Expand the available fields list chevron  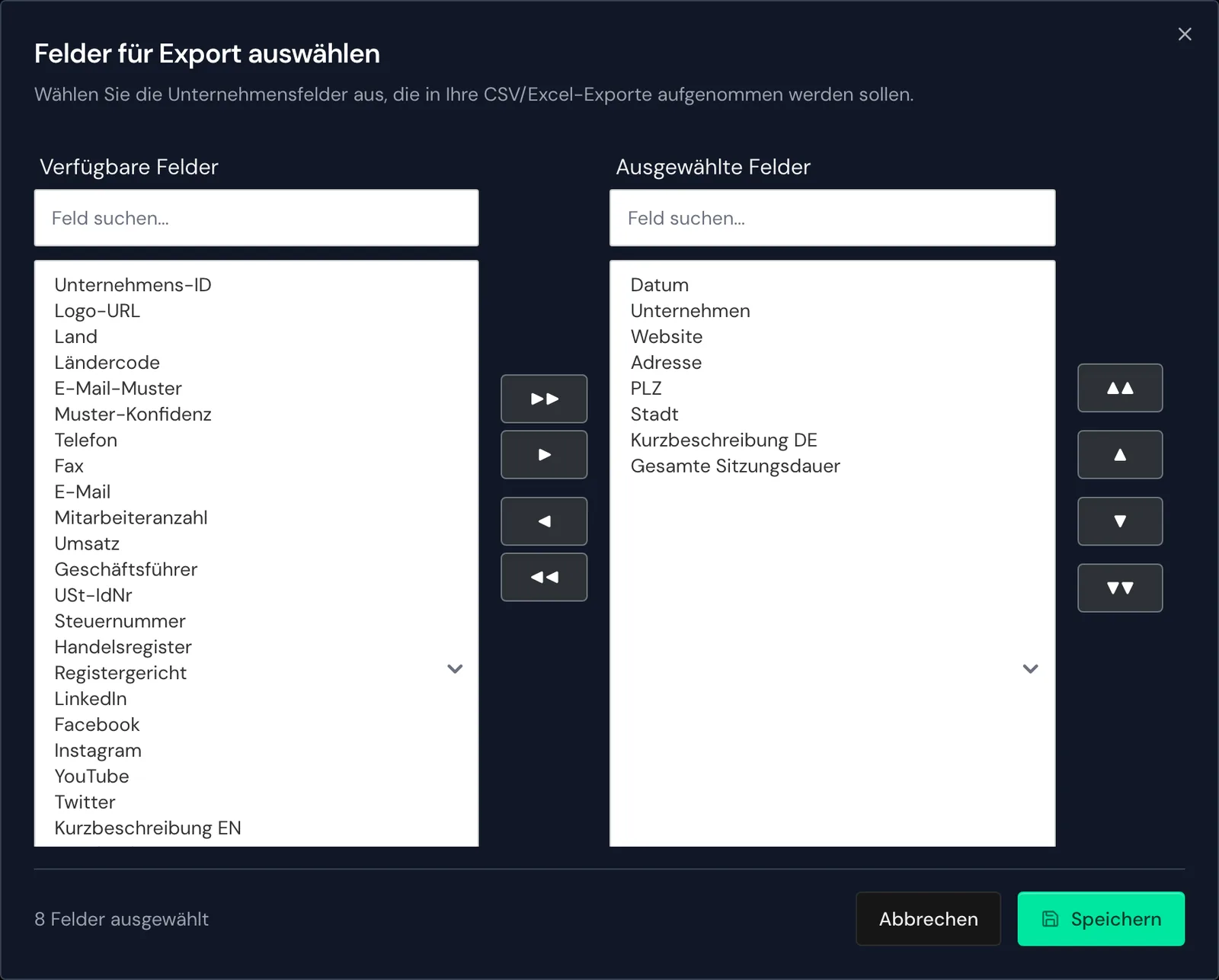[455, 669]
